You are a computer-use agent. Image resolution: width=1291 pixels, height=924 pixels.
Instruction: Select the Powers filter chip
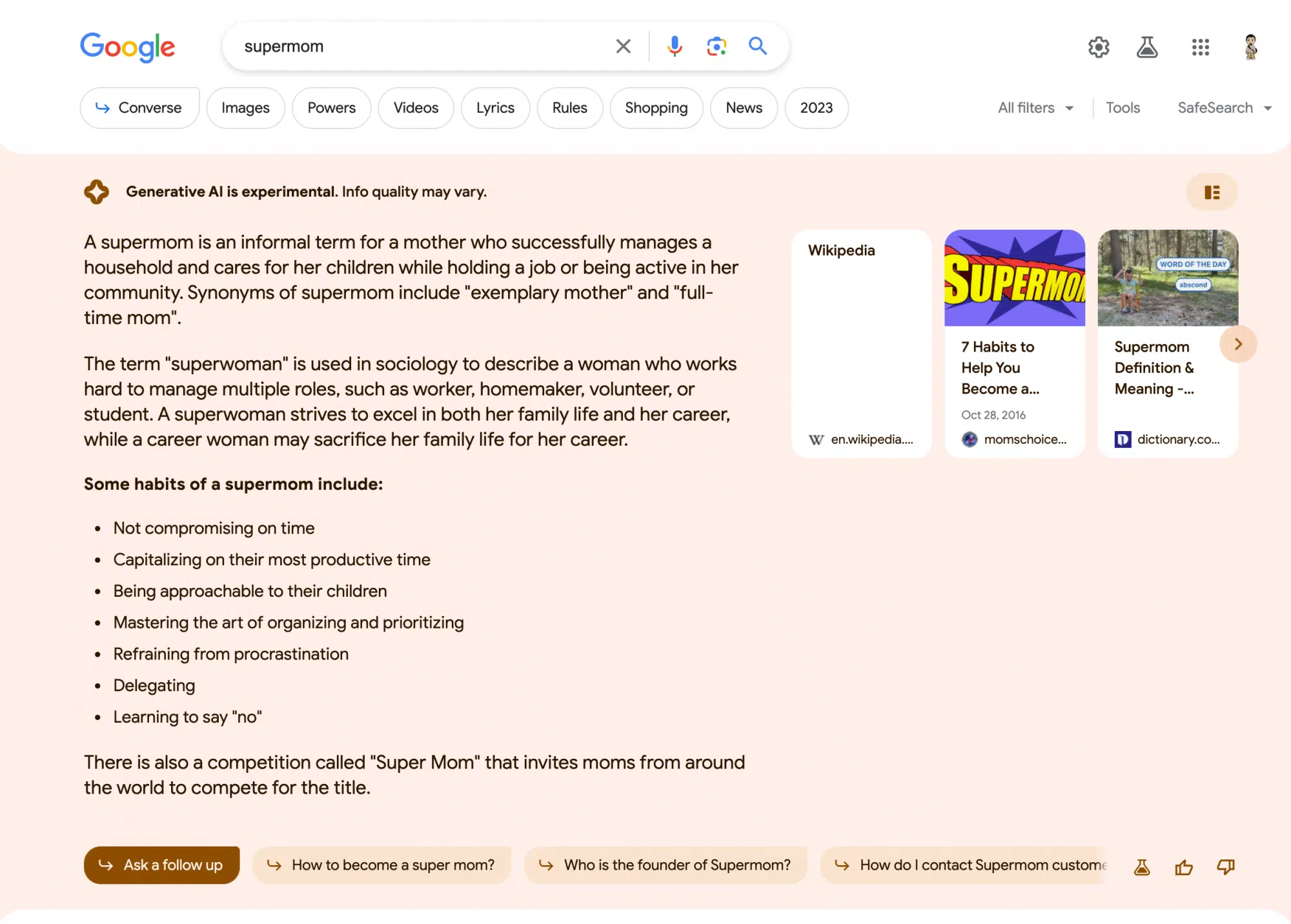(331, 108)
